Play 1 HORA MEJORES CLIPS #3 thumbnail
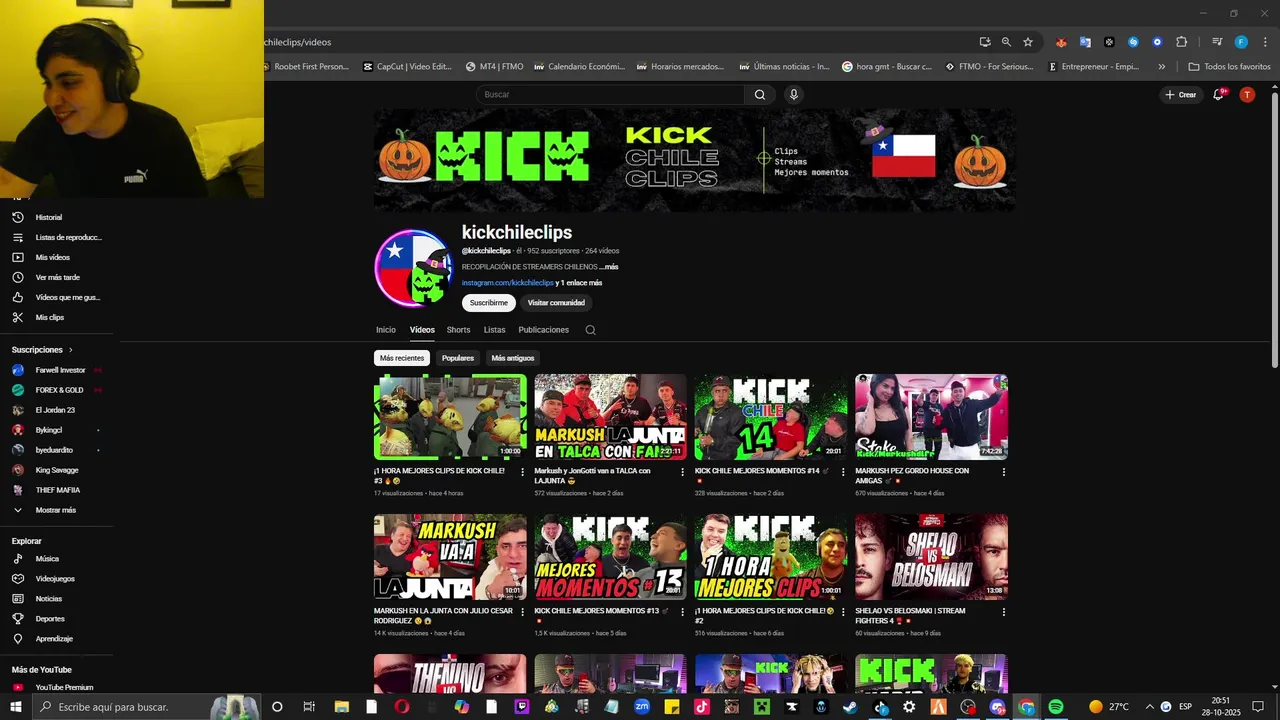This screenshot has width=1280, height=720. [450, 417]
